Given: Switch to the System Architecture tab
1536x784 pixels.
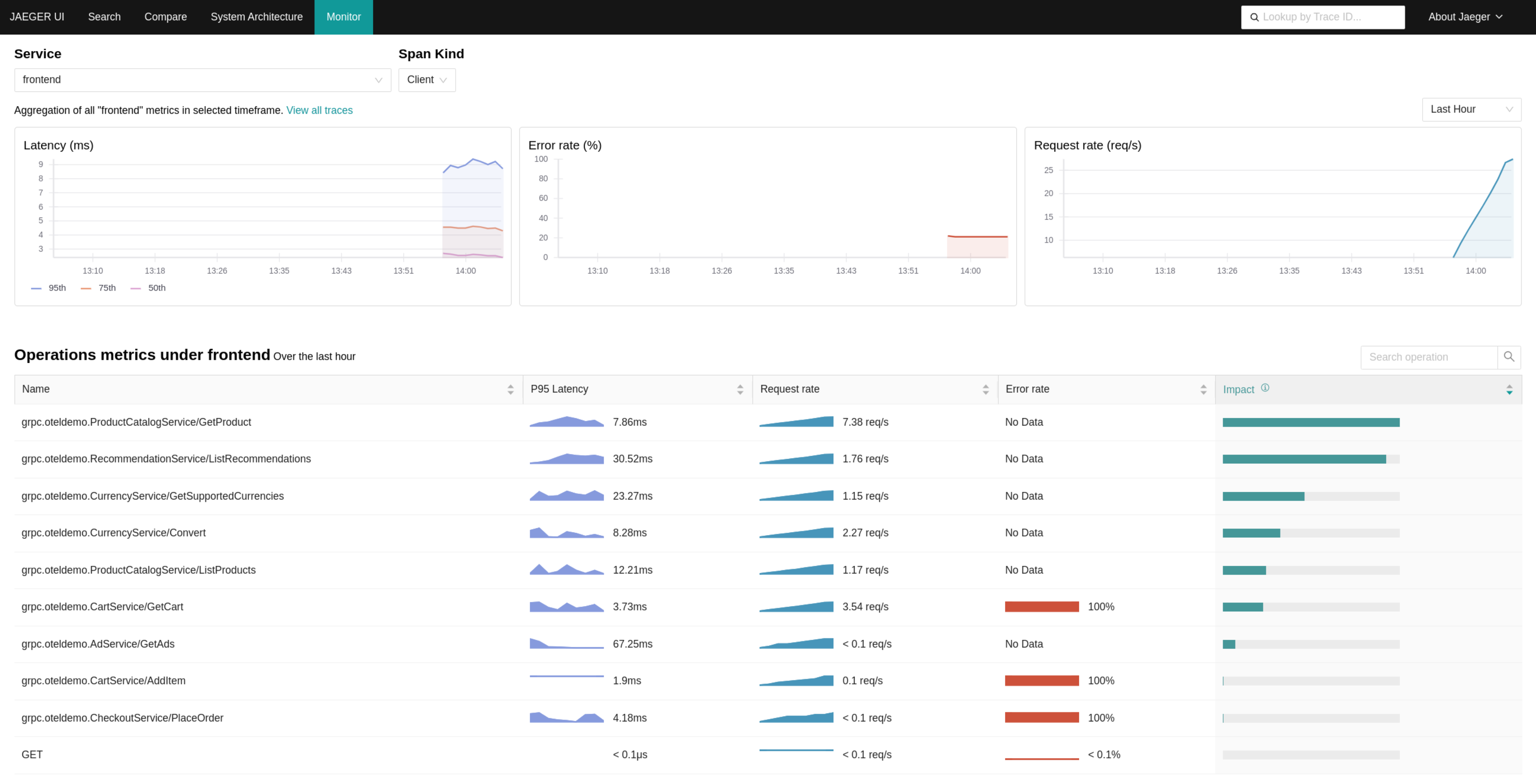Looking at the screenshot, I should click(x=256, y=17).
